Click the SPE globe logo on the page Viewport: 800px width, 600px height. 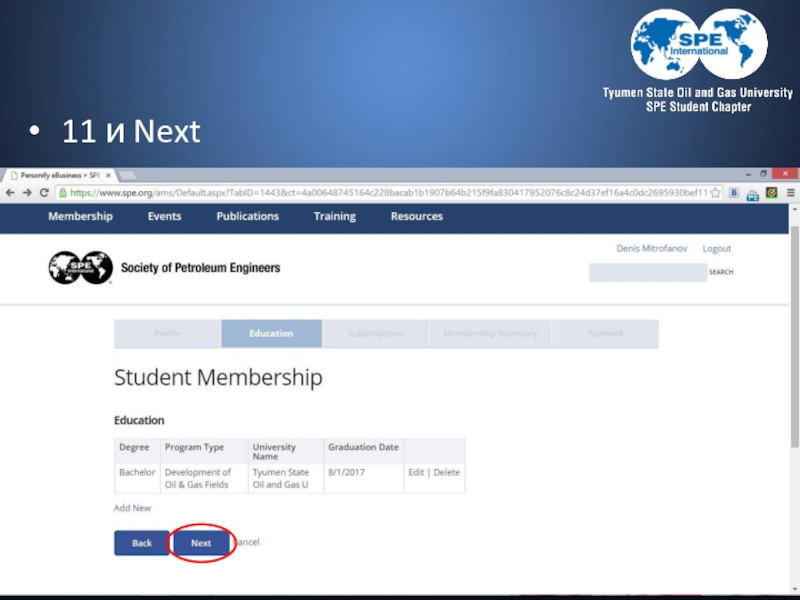point(80,268)
